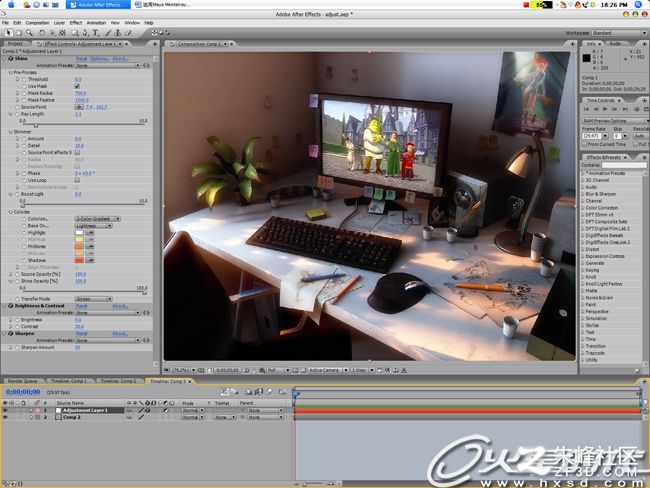Click the Ray Length slider handle
Viewport: 650px width, 488px height.
coord(36,125)
